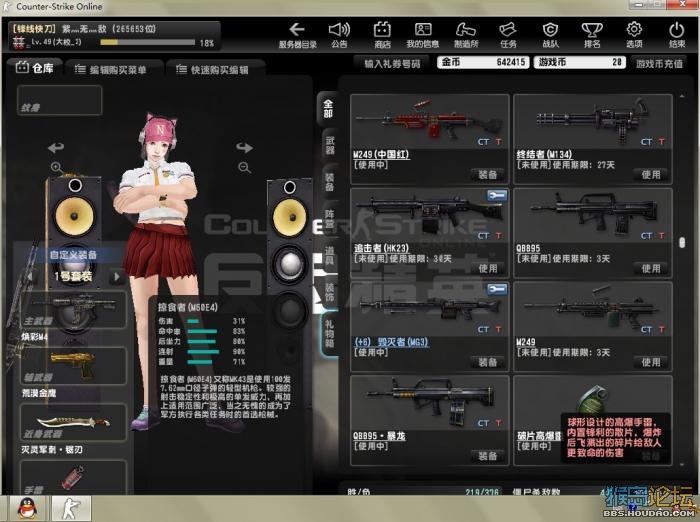700x522 pixels.
Task: Click 使用 button for M249
Action: pyautogui.click(x=650, y=362)
